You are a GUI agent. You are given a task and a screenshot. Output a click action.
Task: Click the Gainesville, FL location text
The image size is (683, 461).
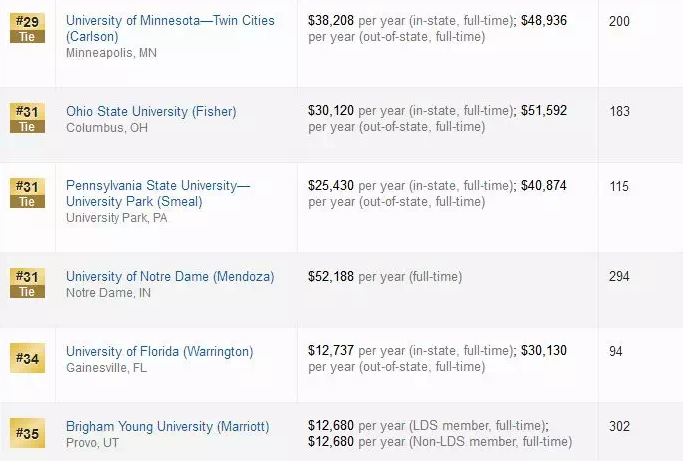[x=106, y=368]
